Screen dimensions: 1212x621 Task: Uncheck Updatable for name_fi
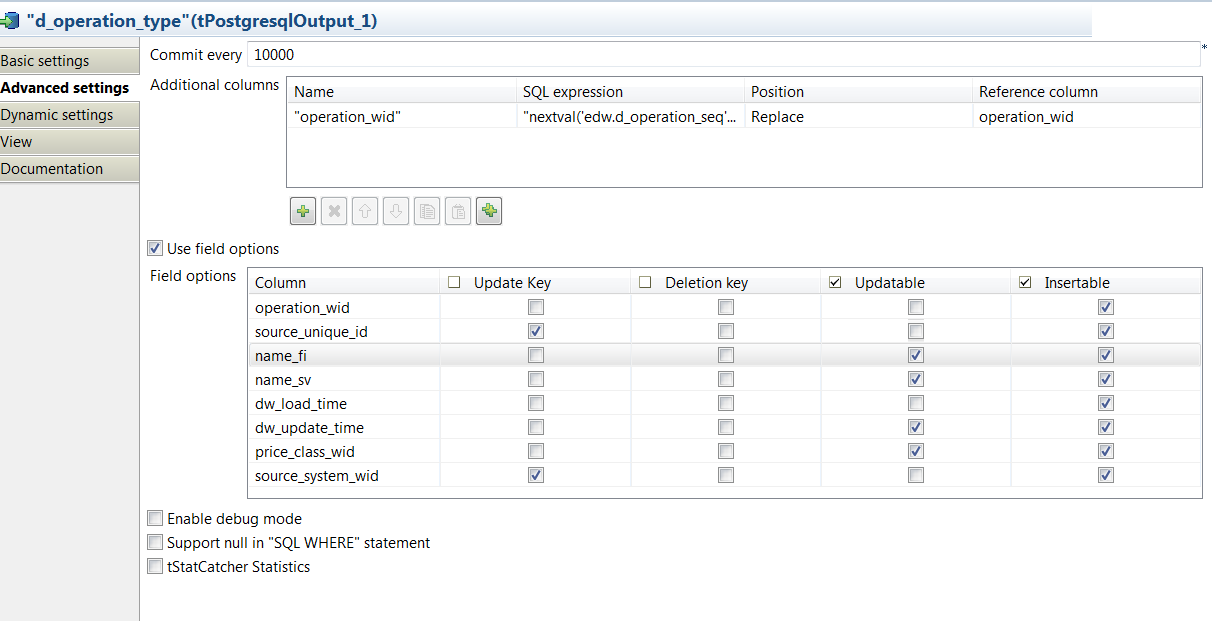916,355
